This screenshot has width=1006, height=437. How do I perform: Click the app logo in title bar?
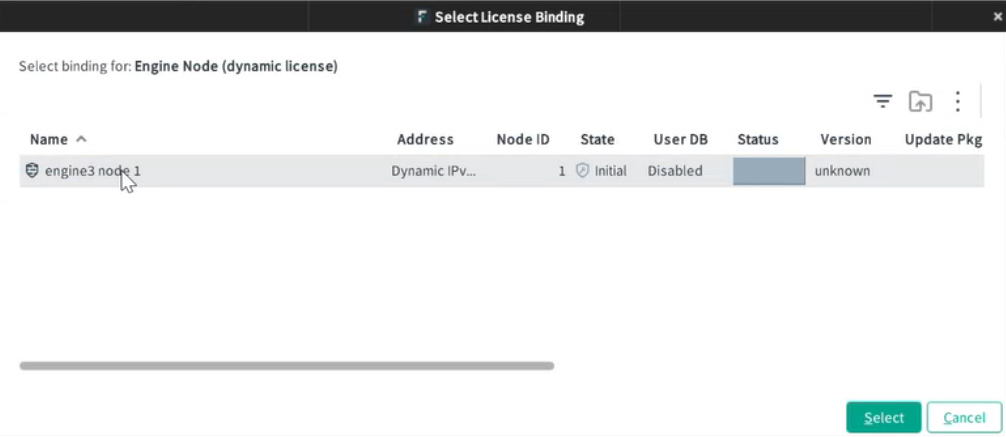[x=422, y=17]
